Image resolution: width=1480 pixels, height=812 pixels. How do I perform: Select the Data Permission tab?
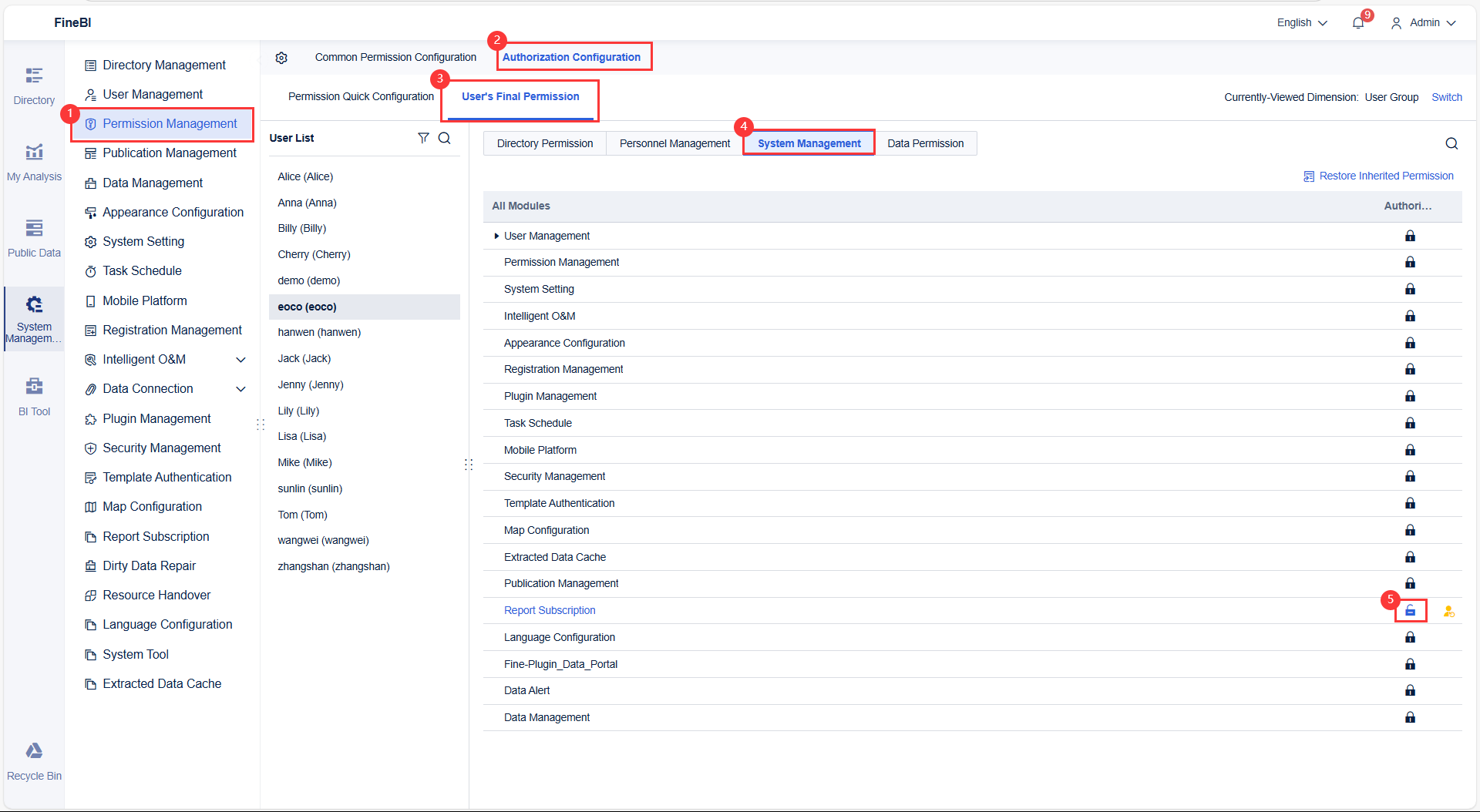click(925, 143)
